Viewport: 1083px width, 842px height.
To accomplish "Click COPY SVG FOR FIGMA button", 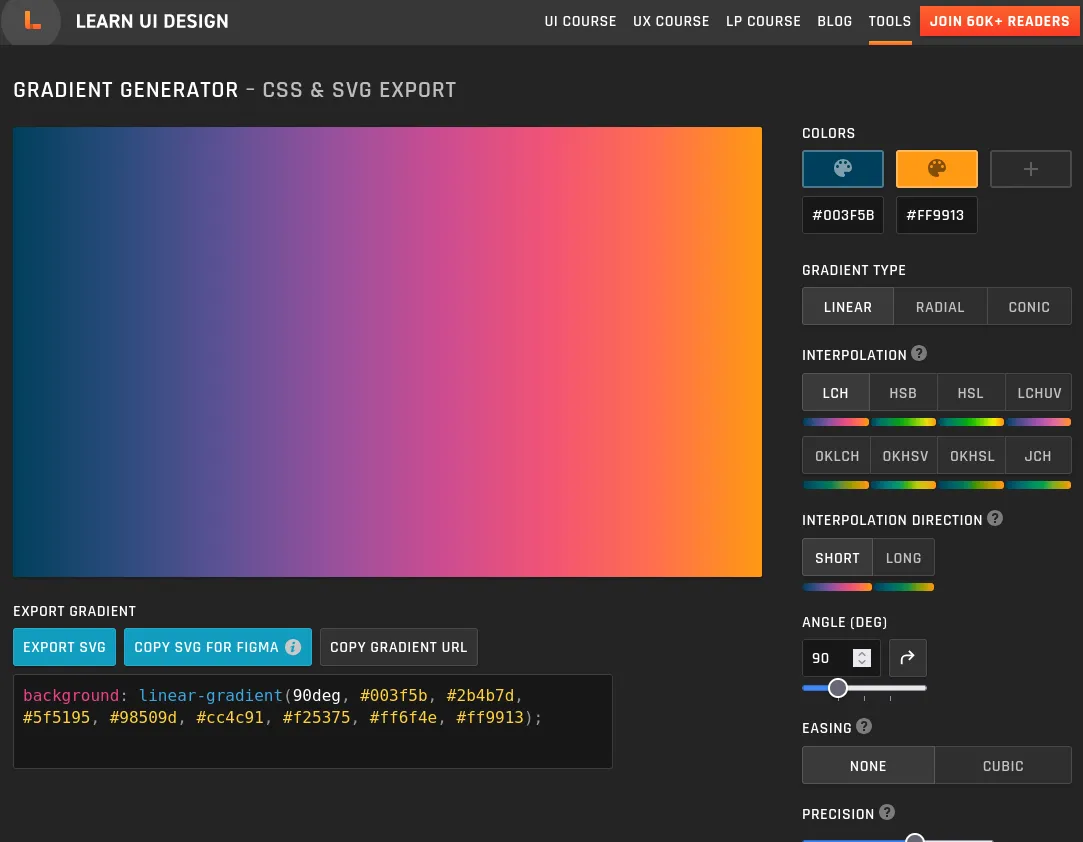I will (x=218, y=647).
